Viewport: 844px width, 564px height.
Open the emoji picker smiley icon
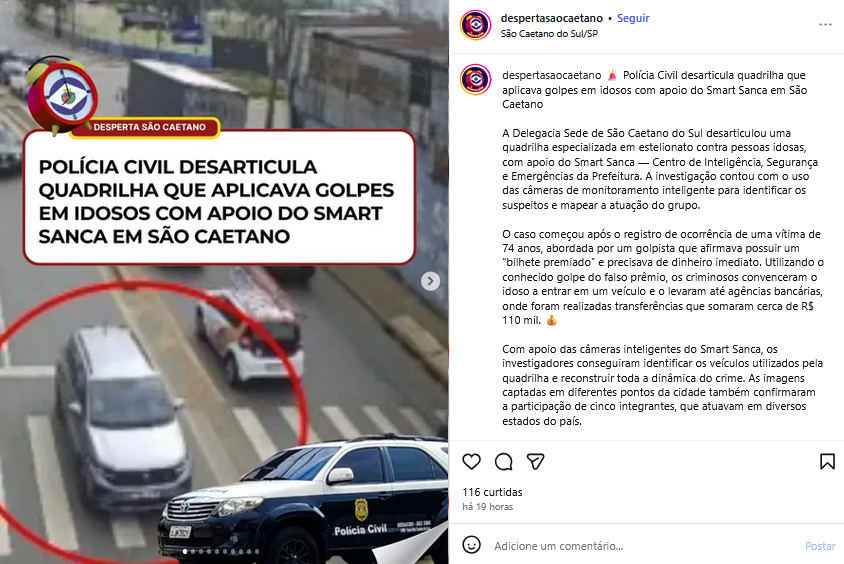click(x=472, y=545)
